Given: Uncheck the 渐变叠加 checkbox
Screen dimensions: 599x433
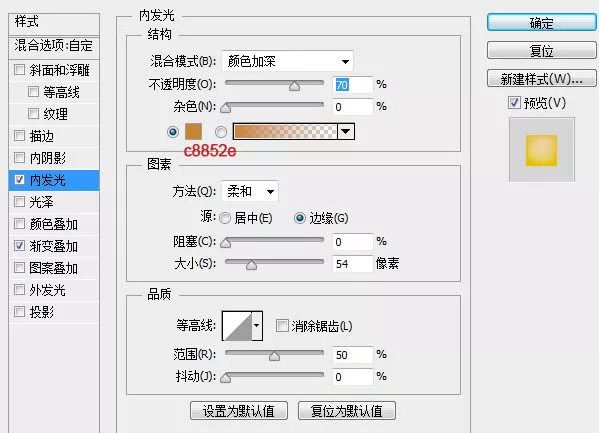Looking at the screenshot, I should pyautogui.click(x=19, y=246).
